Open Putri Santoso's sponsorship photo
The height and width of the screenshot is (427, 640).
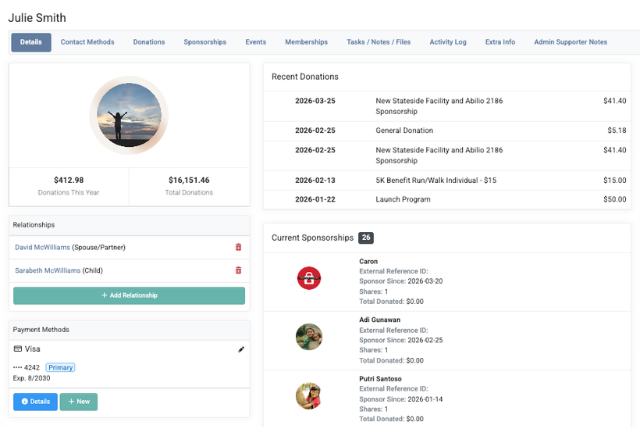coord(309,396)
